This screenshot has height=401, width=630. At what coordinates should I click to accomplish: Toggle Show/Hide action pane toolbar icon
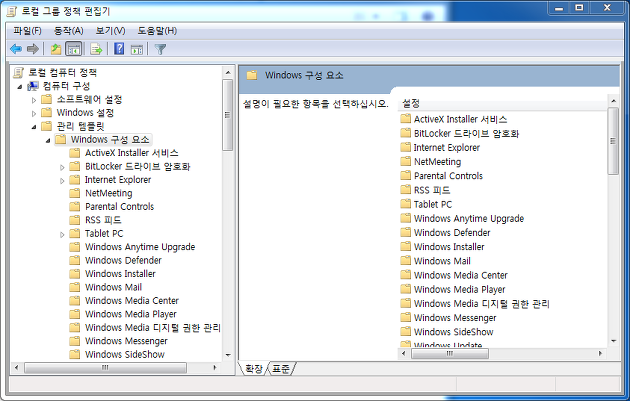137,49
